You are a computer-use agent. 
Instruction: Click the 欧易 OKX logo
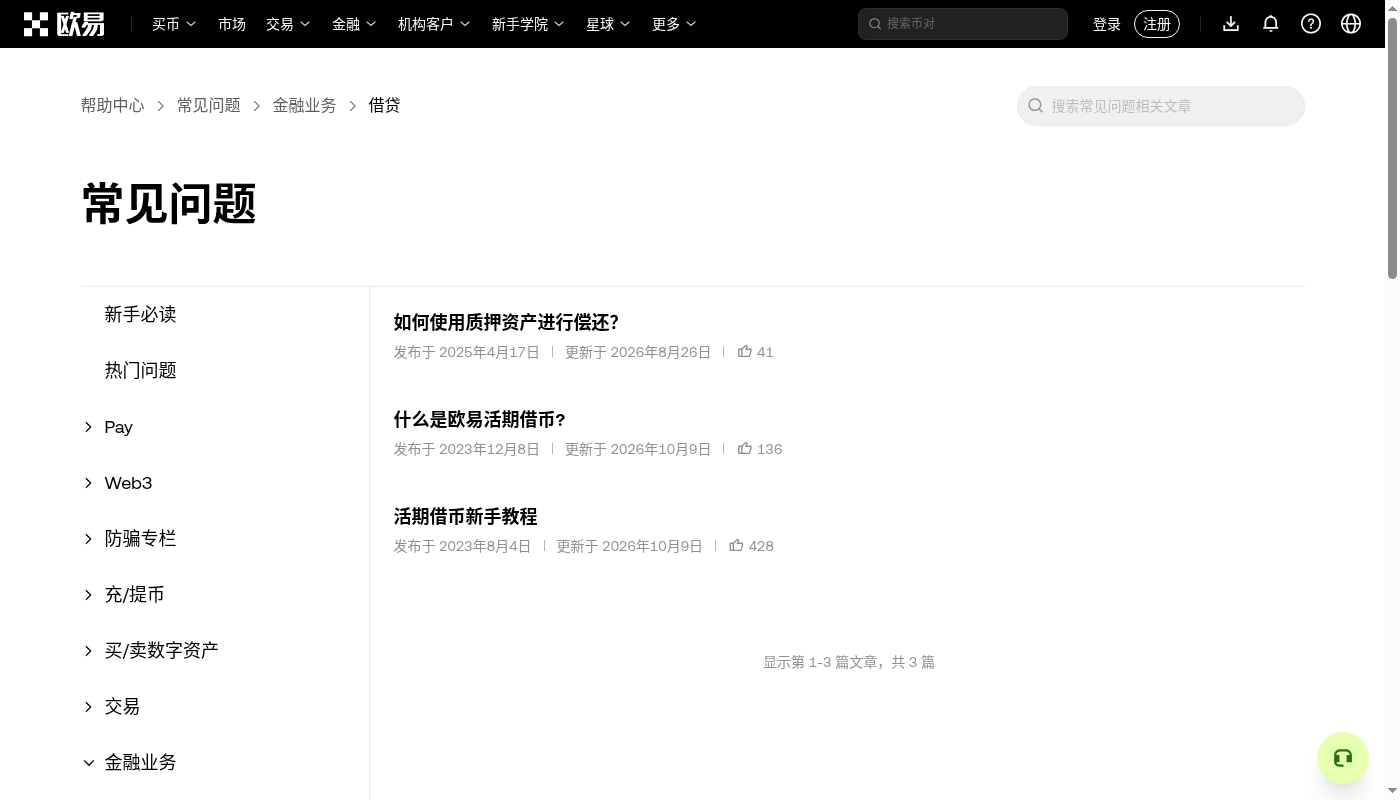[64, 24]
